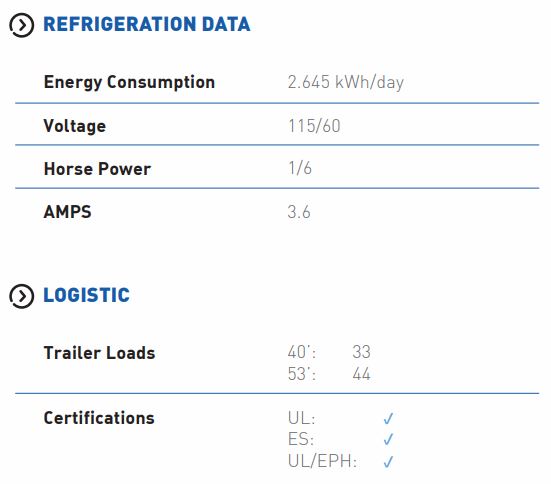Click the UL/EPH certification checkmark
Screen dimensions: 551x484
pyautogui.click(x=388, y=461)
